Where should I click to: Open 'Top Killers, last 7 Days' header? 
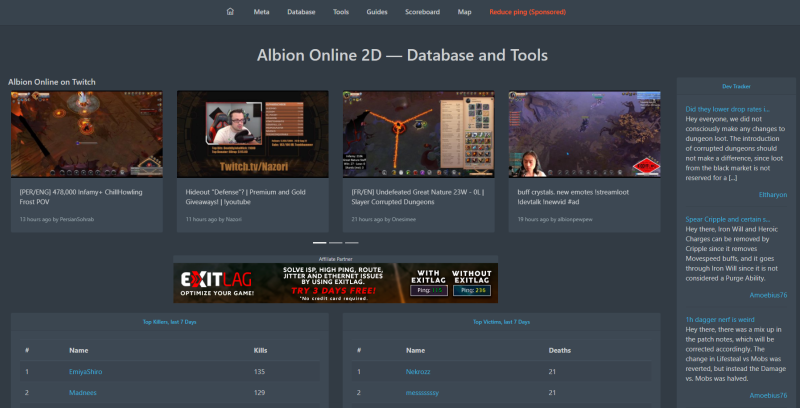coord(170,322)
